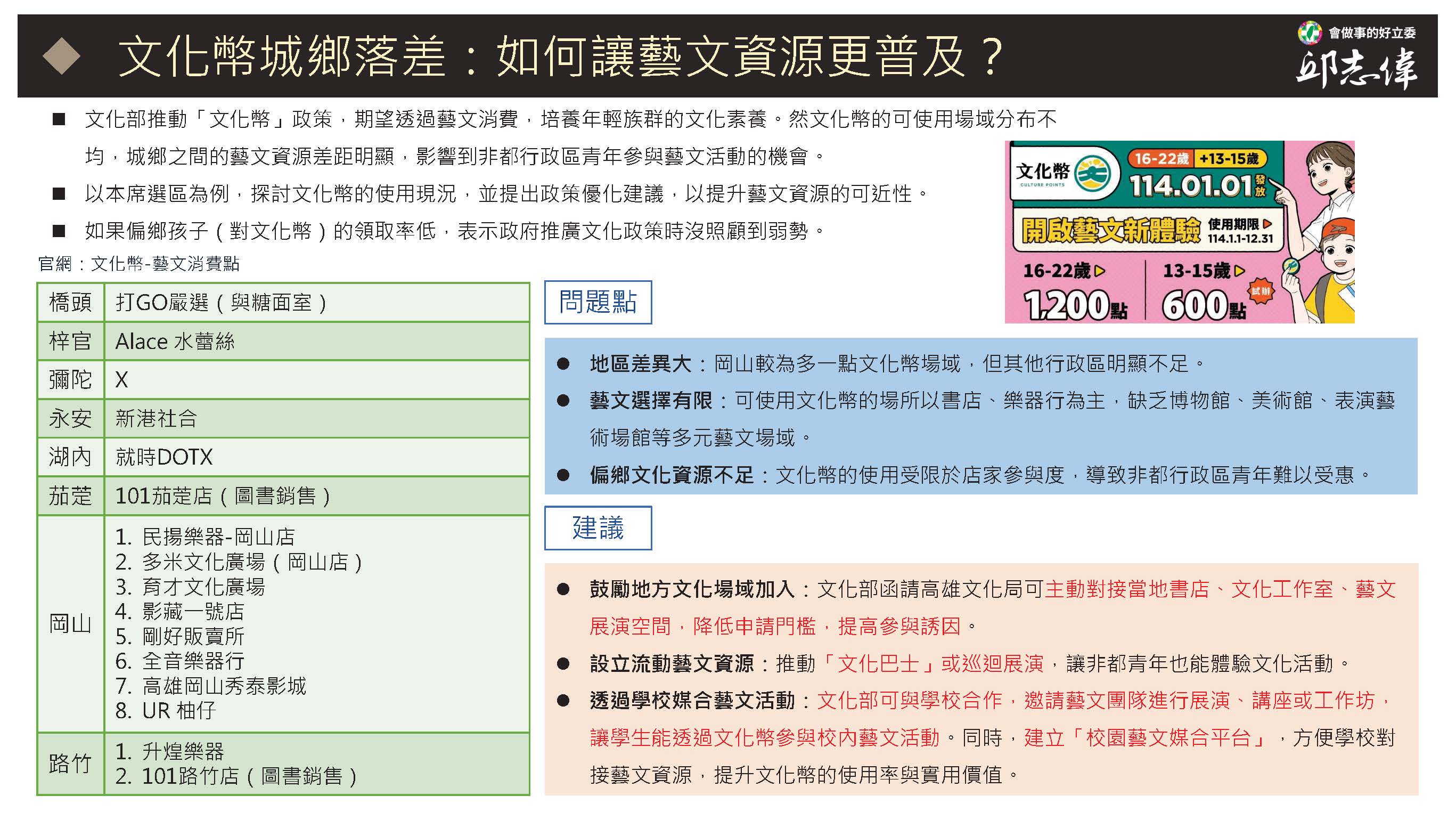The height and width of the screenshot is (828, 1456).
Task: Click the 問題點 heading box
Action: (598, 302)
